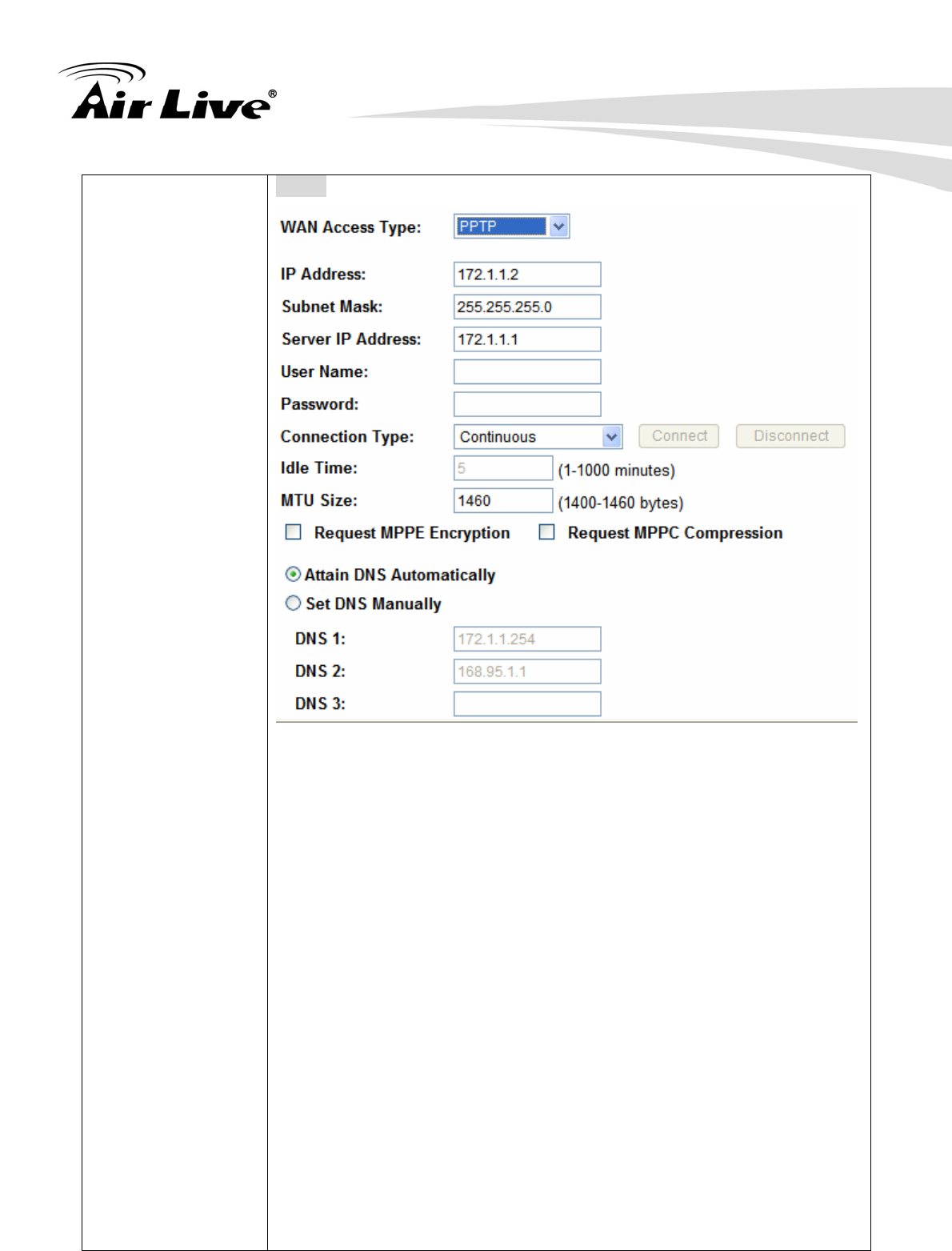Click the Subnet Mask input field
This screenshot has height=1251, width=952.
click(527, 307)
